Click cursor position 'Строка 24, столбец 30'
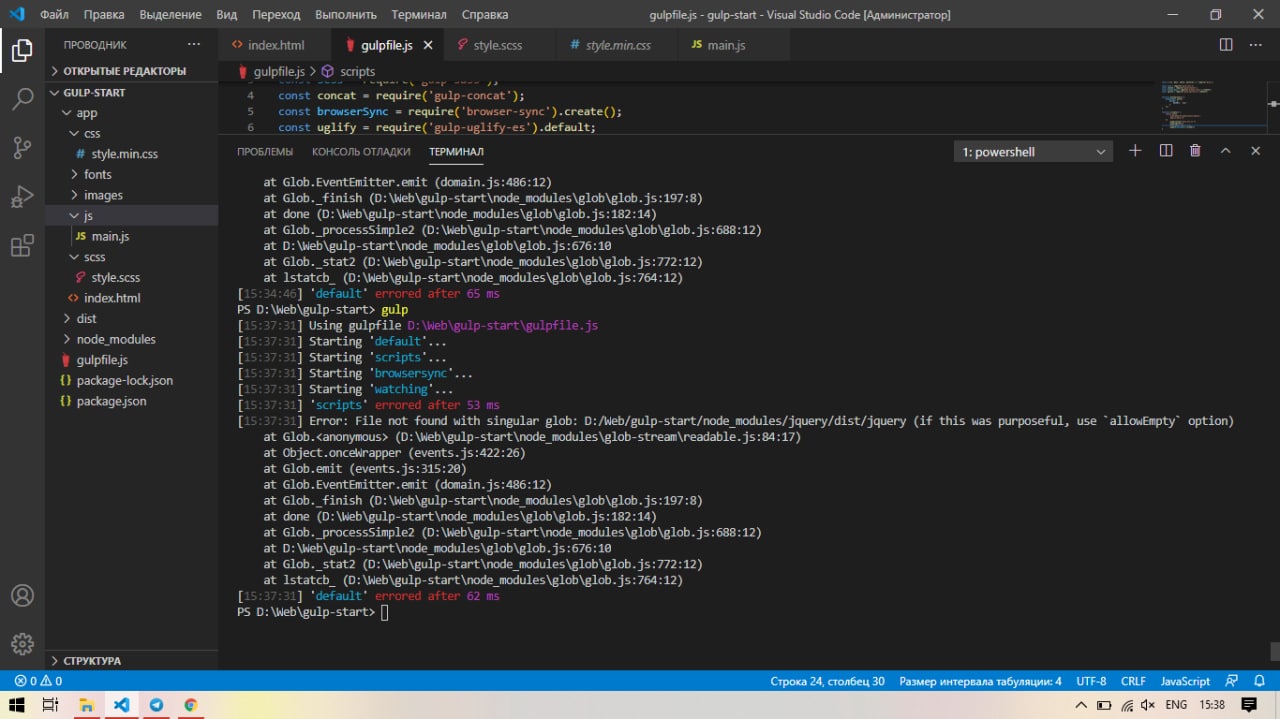 [x=827, y=681]
